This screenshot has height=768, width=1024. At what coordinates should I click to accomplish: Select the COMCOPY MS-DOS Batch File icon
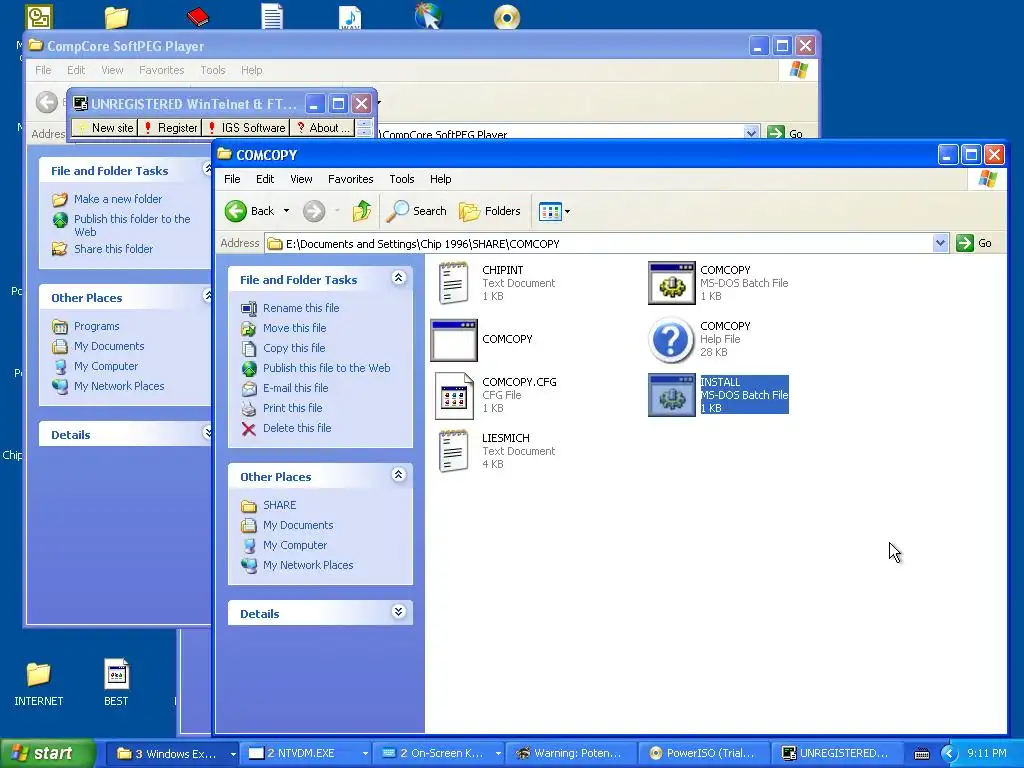pyautogui.click(x=671, y=283)
